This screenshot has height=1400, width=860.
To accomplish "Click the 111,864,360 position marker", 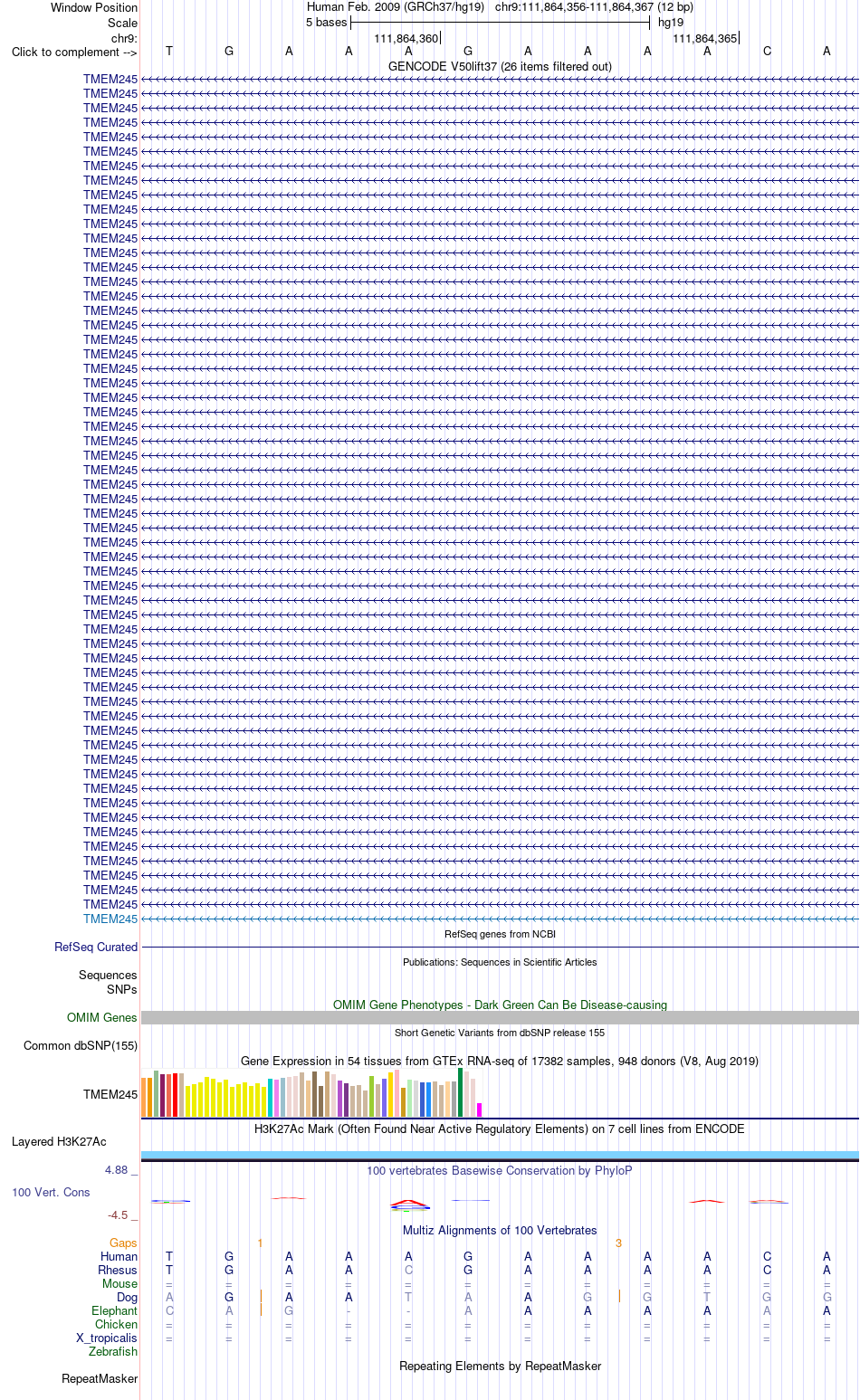I will click(406, 38).
